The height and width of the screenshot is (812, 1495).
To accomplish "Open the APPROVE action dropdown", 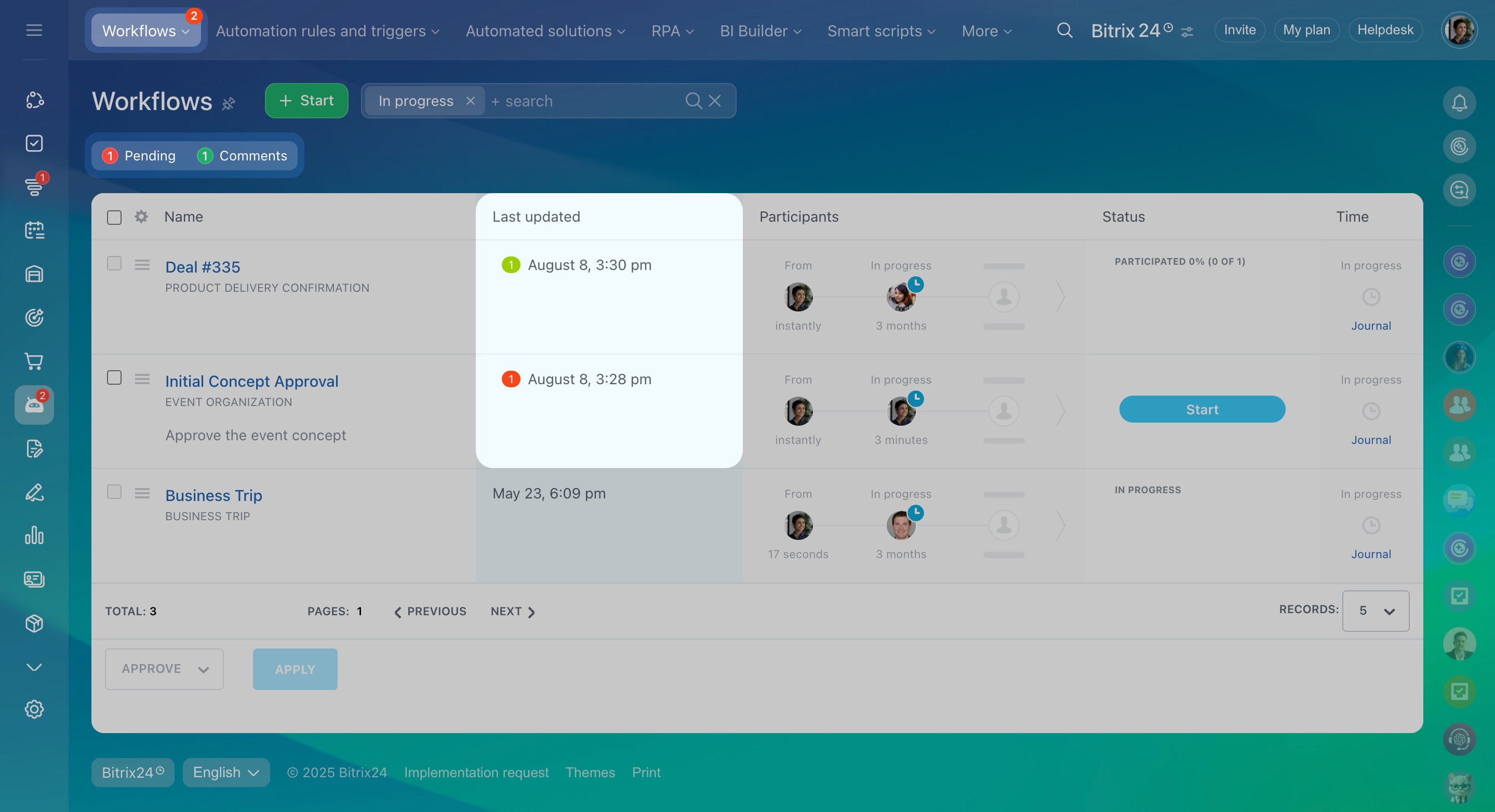I will pos(164,669).
